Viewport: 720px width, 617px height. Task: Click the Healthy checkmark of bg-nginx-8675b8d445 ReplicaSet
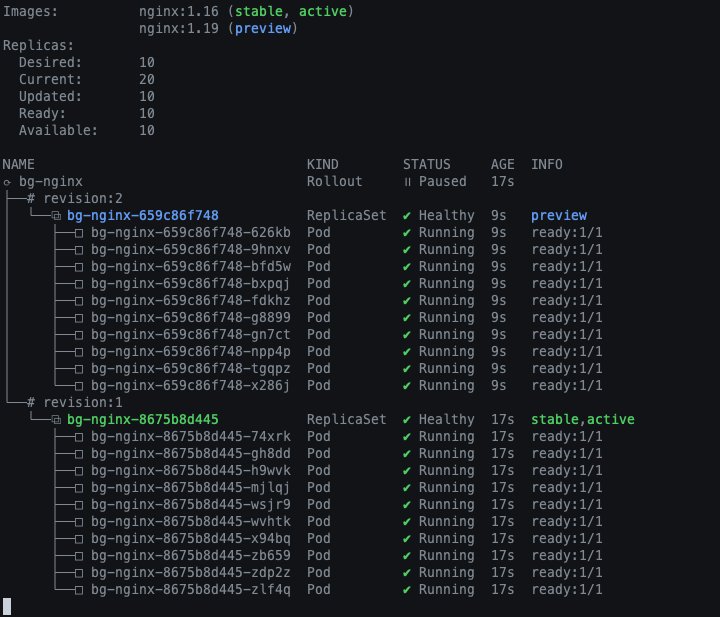[407, 419]
